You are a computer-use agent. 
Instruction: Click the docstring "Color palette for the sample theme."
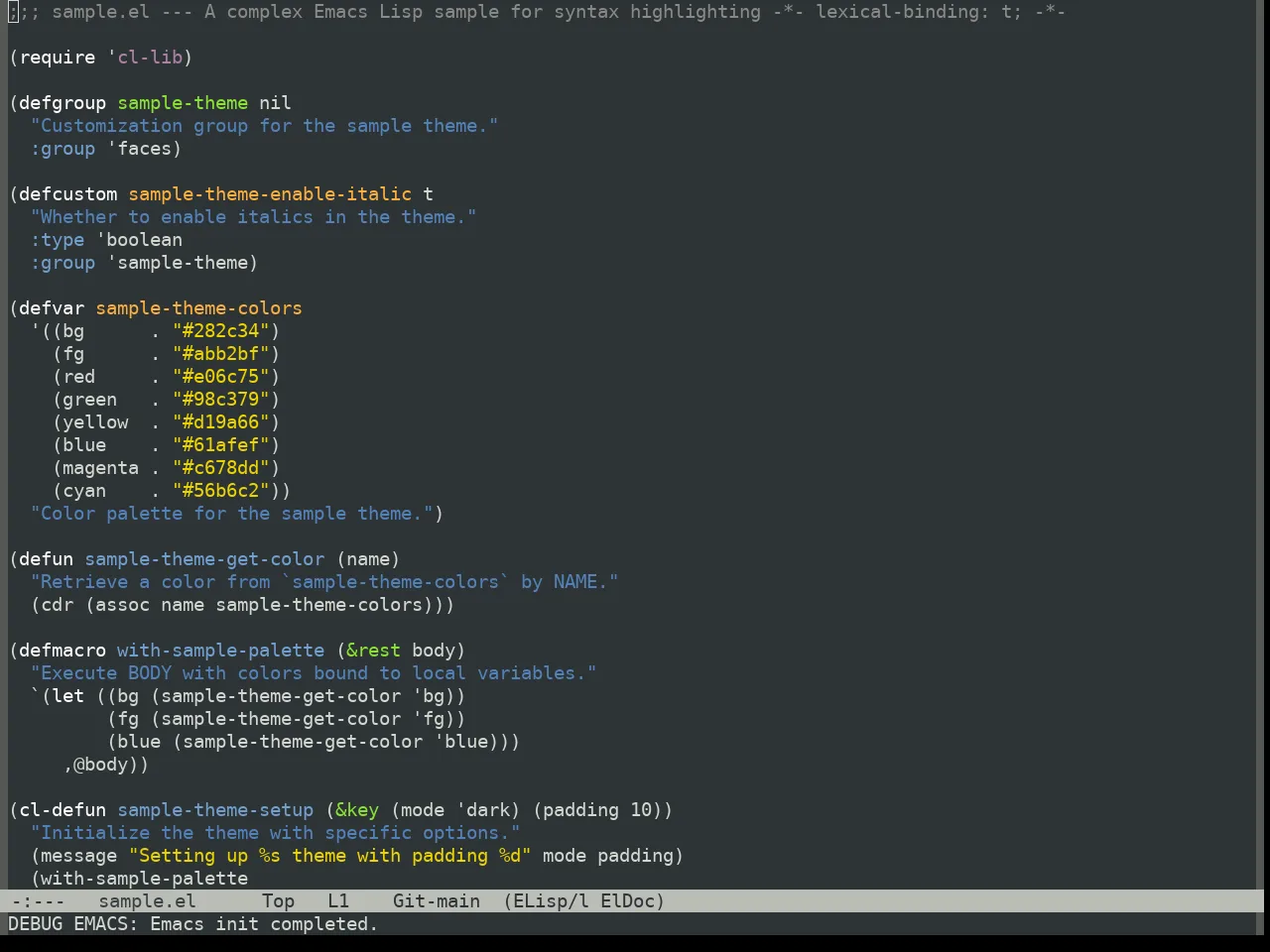[x=232, y=514]
